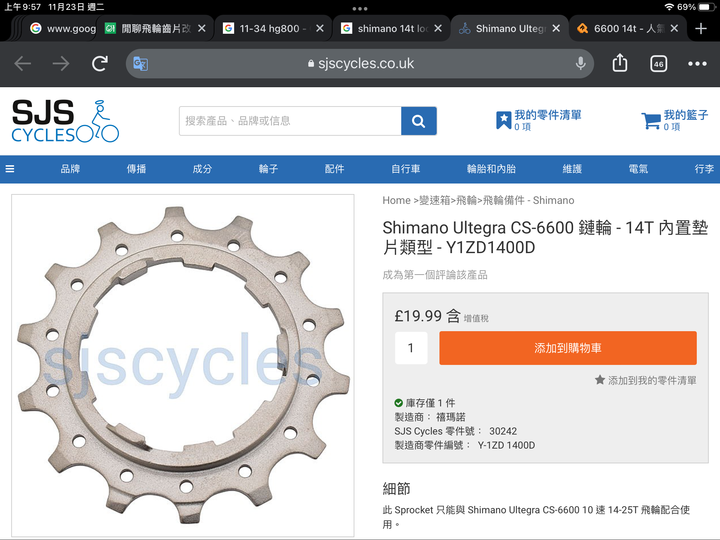Click the 飛輪 breadcrumb link
720x540 pixels.
pos(466,200)
